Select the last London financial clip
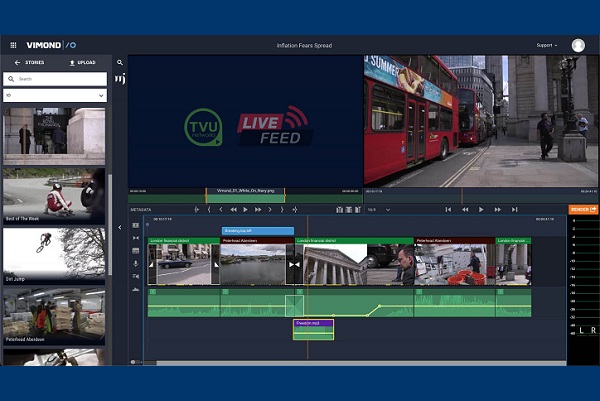600x401 pixels. point(514,261)
